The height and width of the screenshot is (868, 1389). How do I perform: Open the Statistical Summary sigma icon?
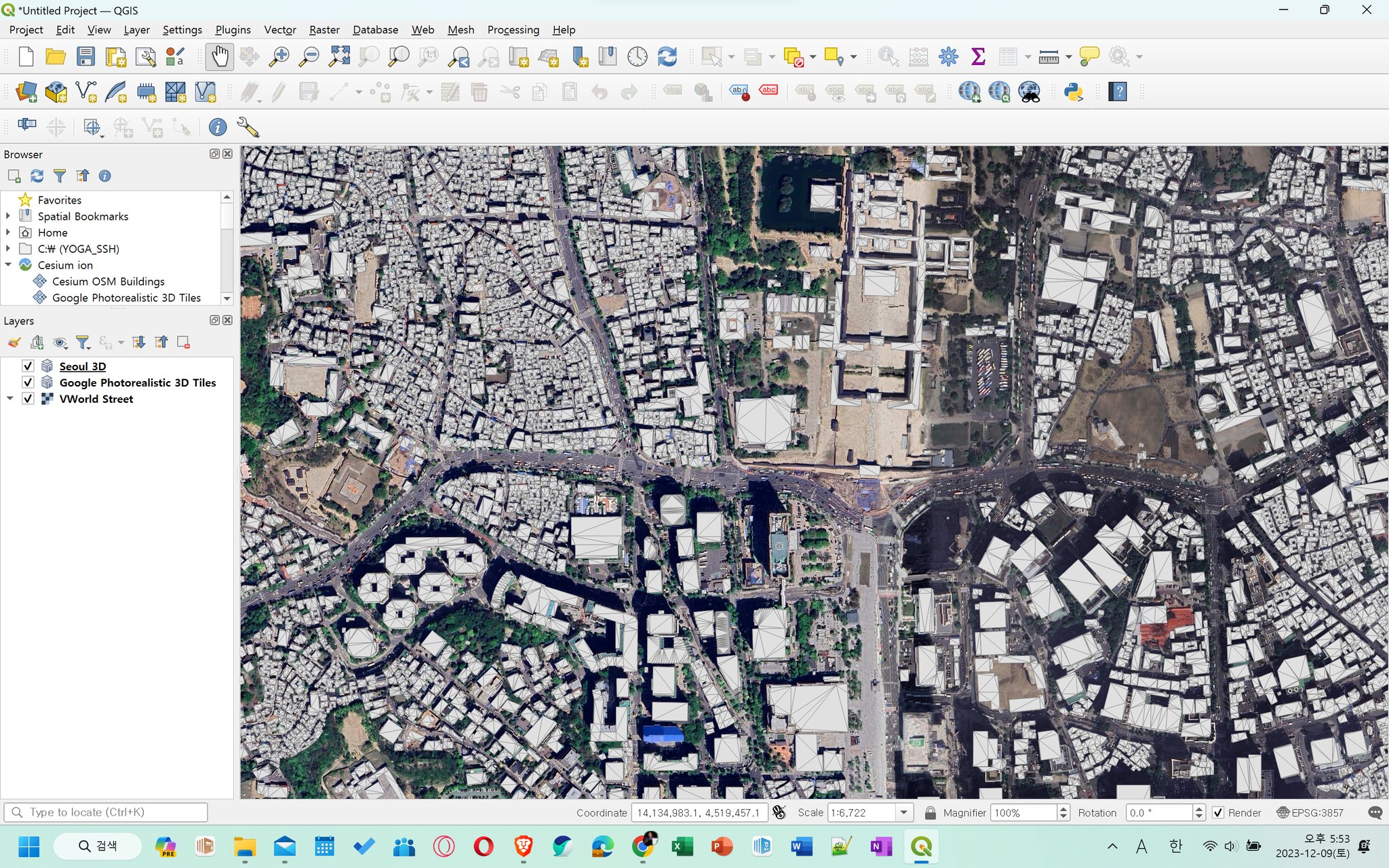coord(978,57)
